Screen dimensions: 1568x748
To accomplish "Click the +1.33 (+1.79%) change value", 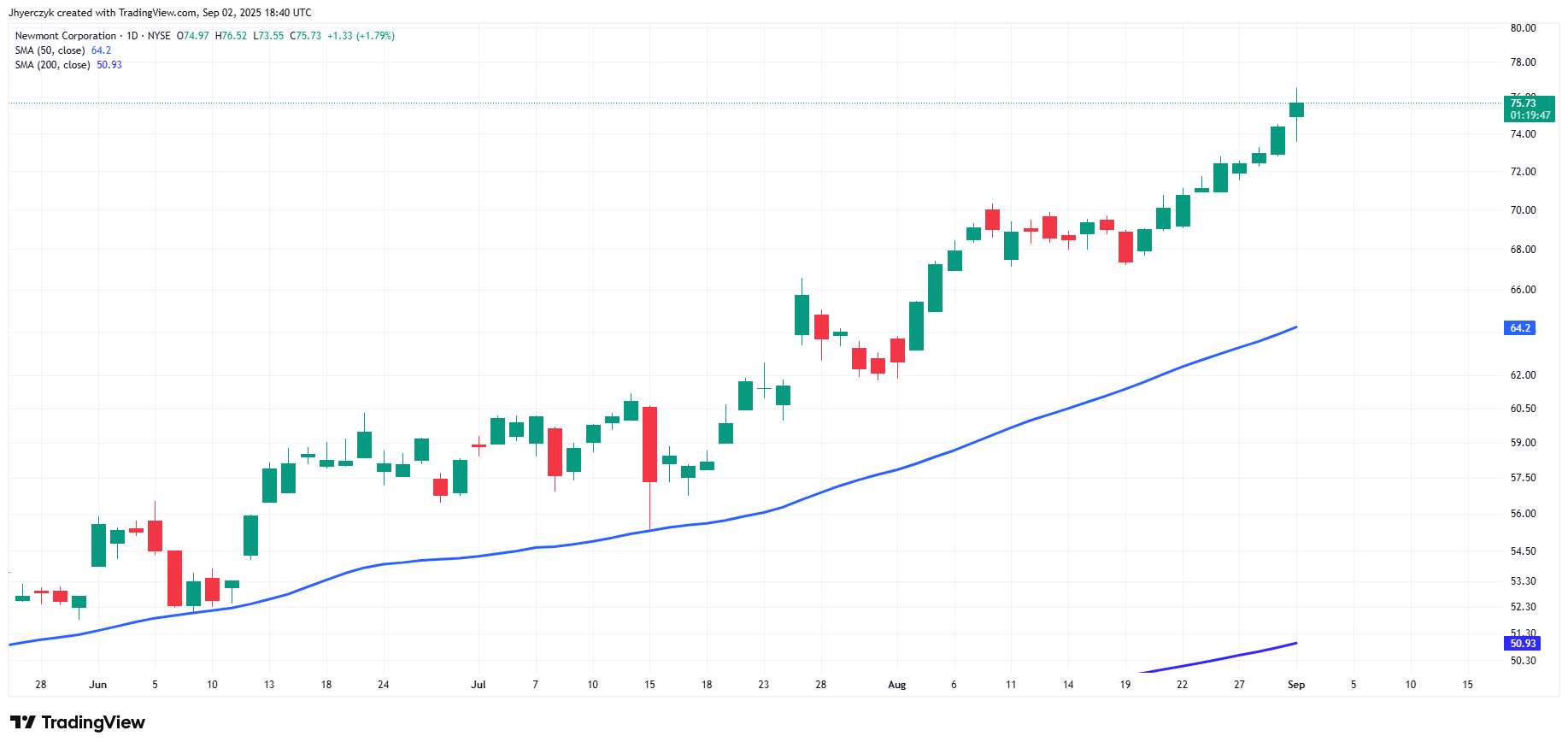I will point(361,36).
